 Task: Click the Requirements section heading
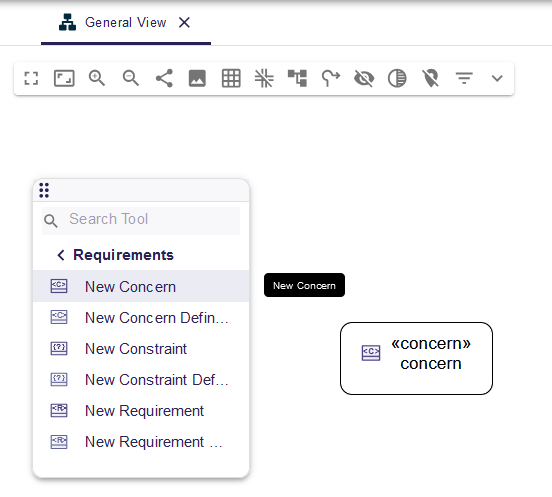click(x=123, y=255)
